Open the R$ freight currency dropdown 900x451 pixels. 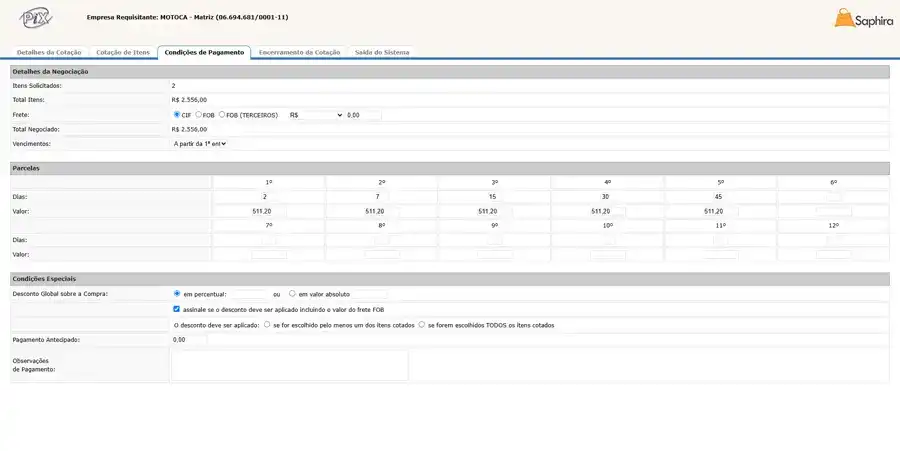click(x=315, y=115)
